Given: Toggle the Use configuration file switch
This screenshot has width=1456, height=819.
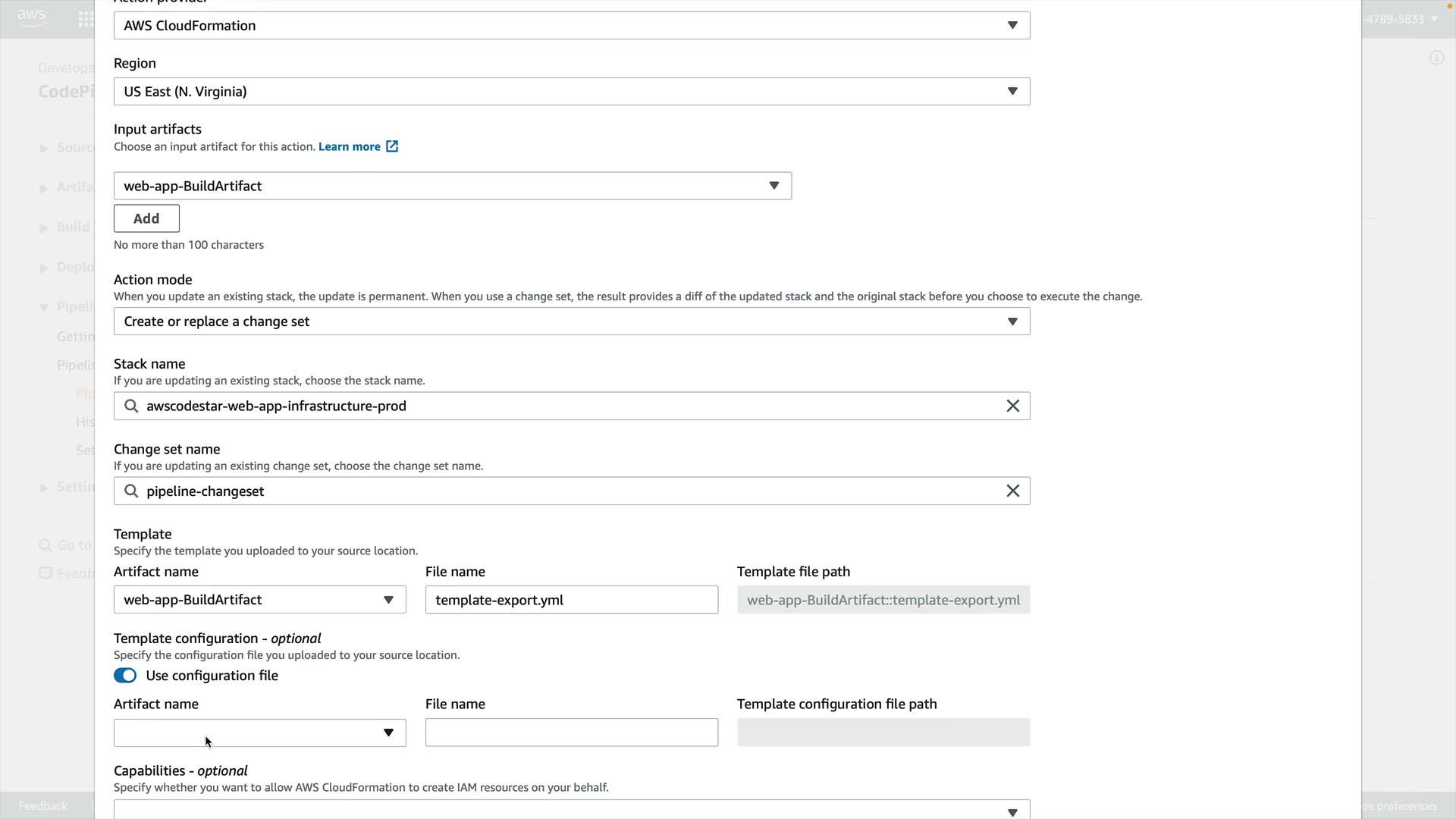Looking at the screenshot, I should 125,676.
